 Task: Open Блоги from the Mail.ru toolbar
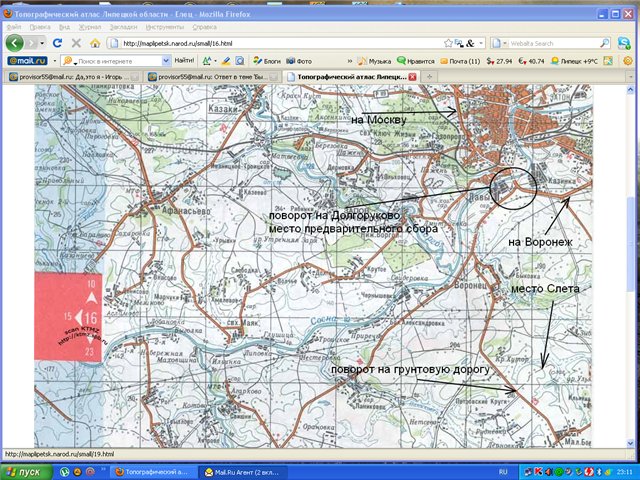(266, 61)
